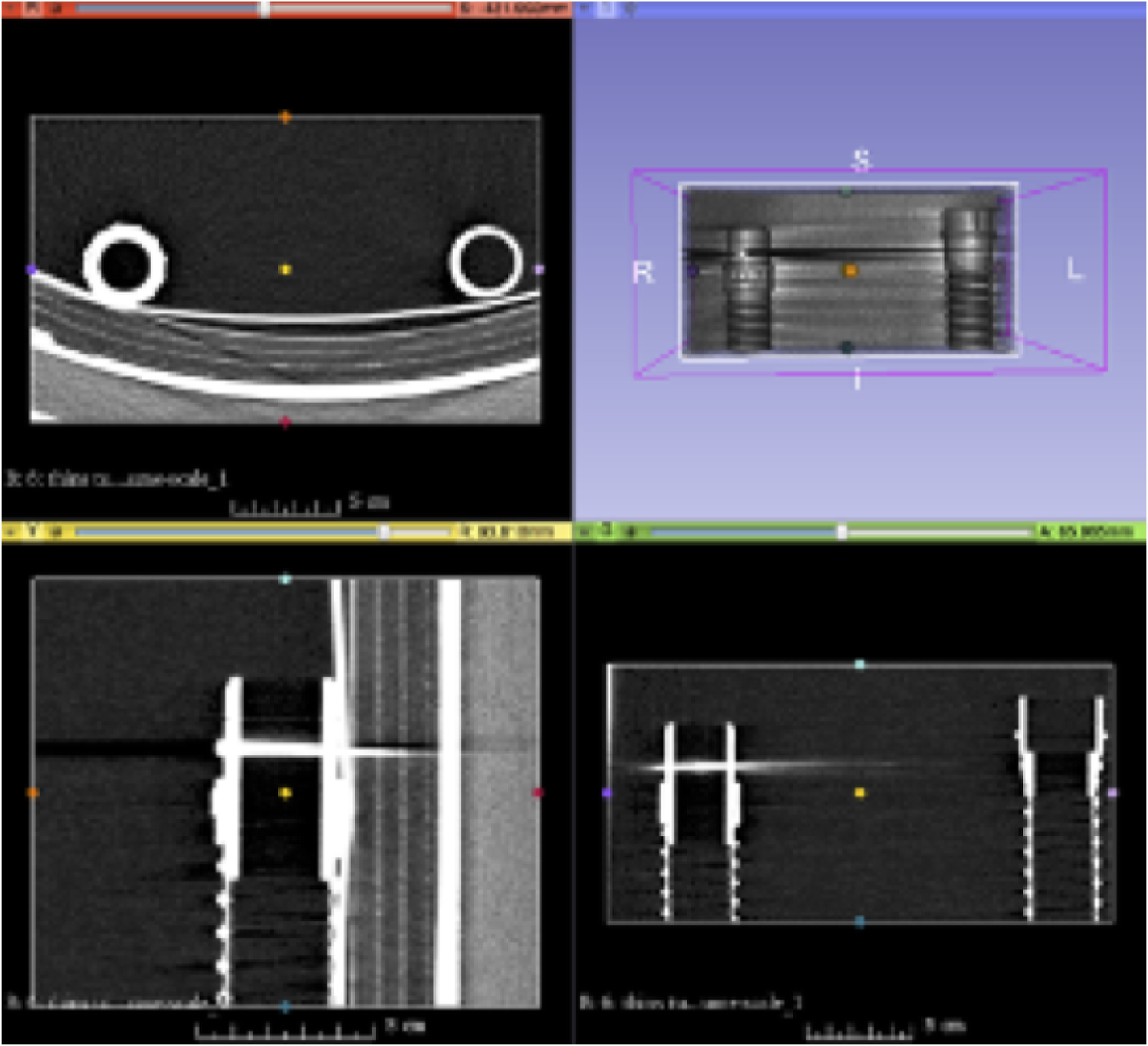Click the dark bottom ROI handle in the 3D view
Viewport: 1148px width, 1046px height.
click(847, 347)
